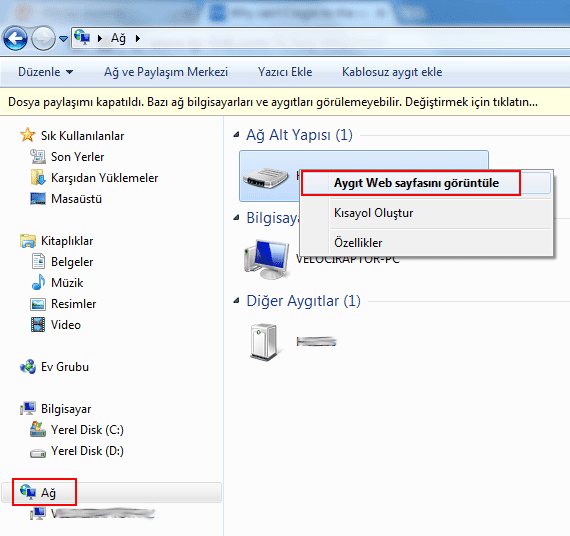Open Belgeler library
The width and height of the screenshot is (570, 536).
[x=72, y=262]
